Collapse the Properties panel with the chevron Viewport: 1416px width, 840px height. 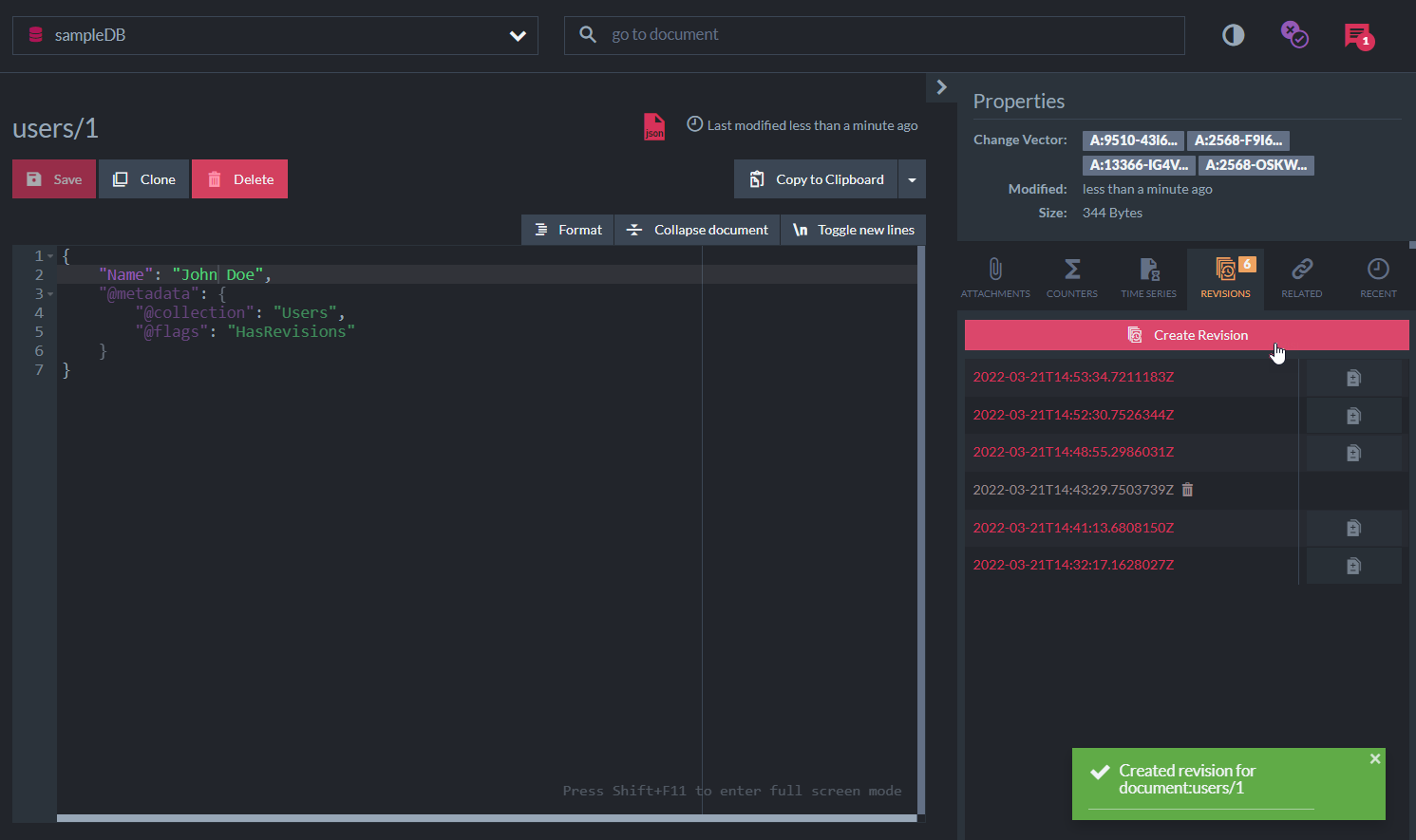[941, 87]
